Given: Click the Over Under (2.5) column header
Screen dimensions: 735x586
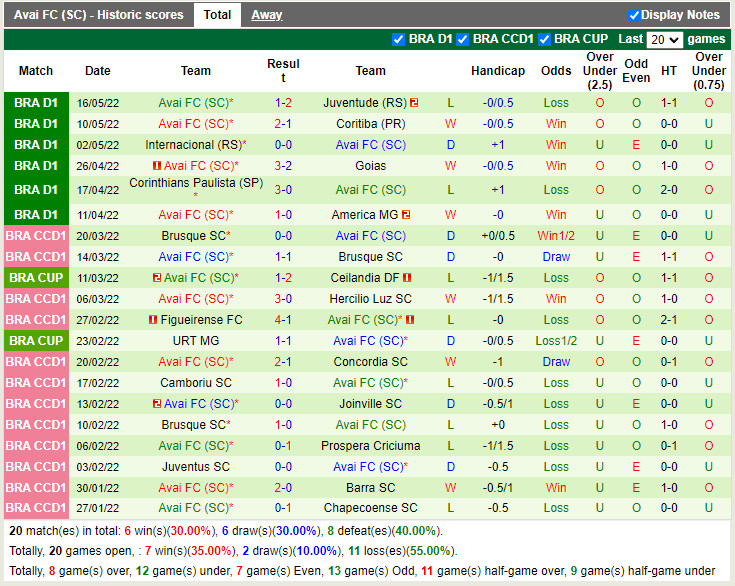Looking at the screenshot, I should [600, 71].
